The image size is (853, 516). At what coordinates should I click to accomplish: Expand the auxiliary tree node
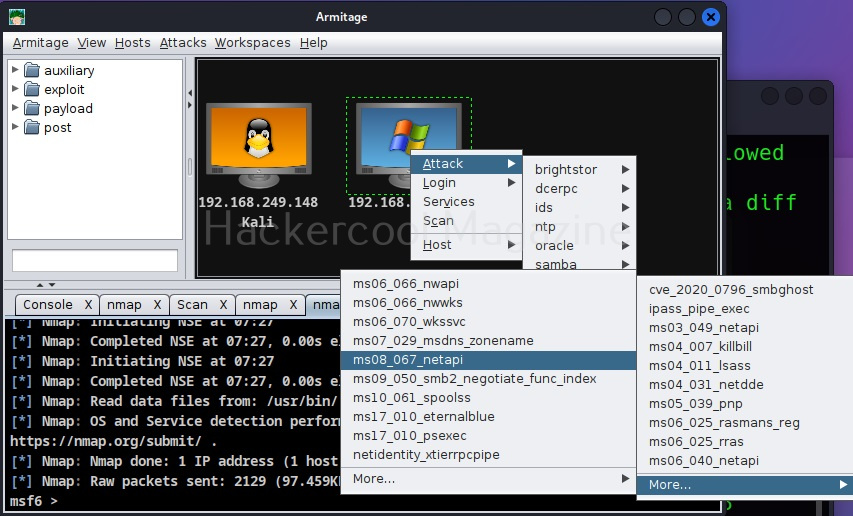(15, 70)
